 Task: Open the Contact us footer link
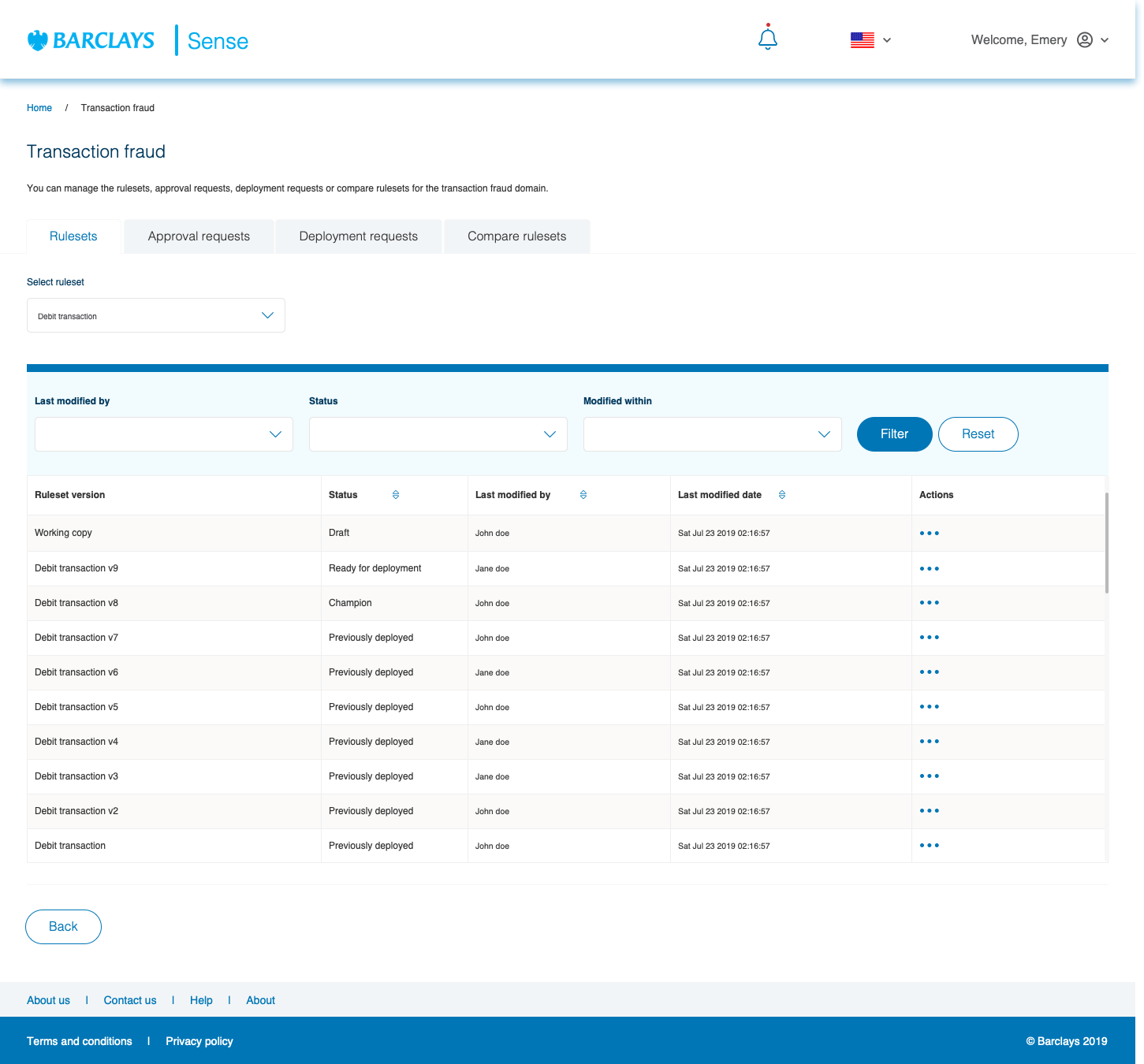(130, 1000)
